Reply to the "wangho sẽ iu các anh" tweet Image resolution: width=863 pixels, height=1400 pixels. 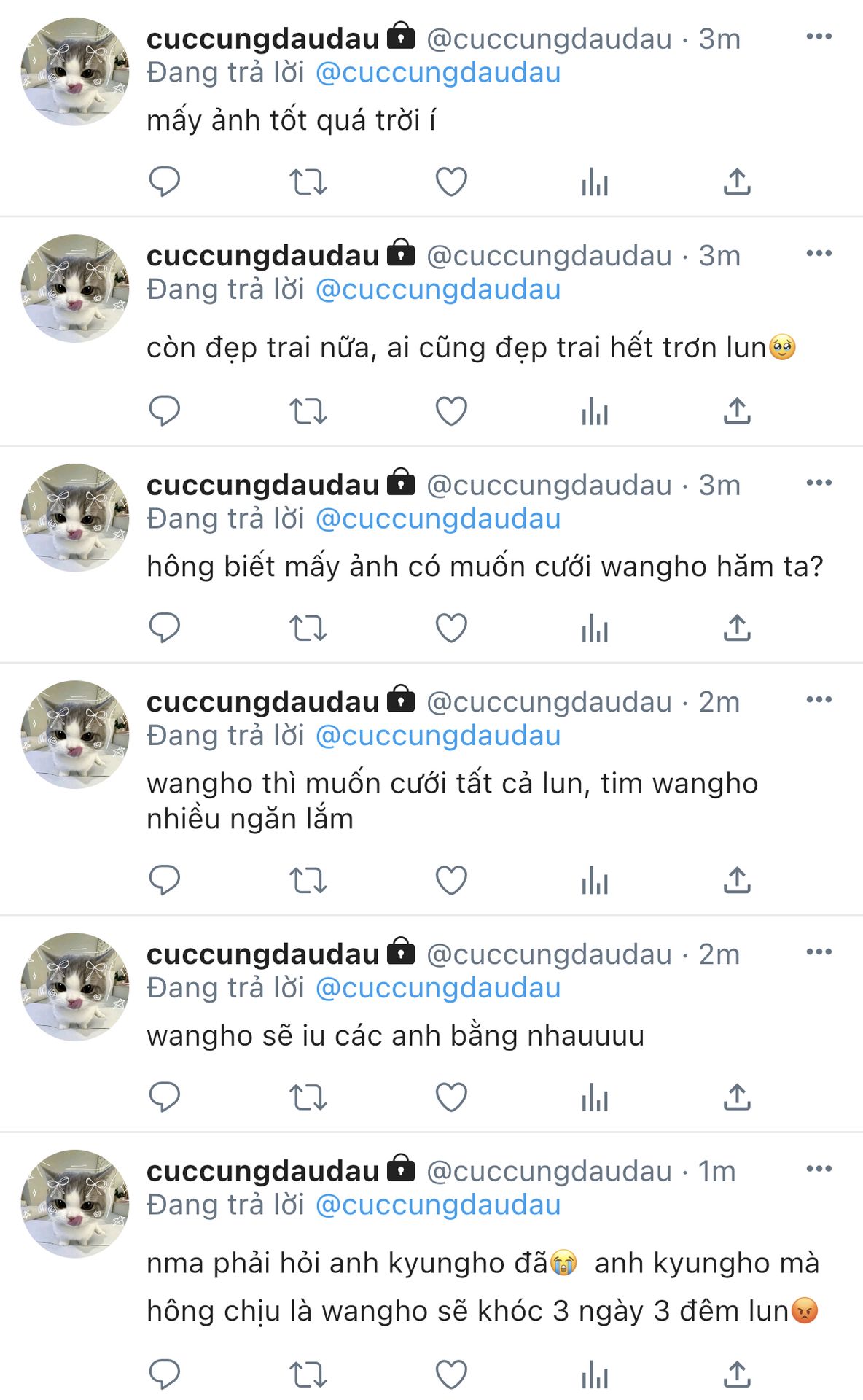(x=164, y=1097)
